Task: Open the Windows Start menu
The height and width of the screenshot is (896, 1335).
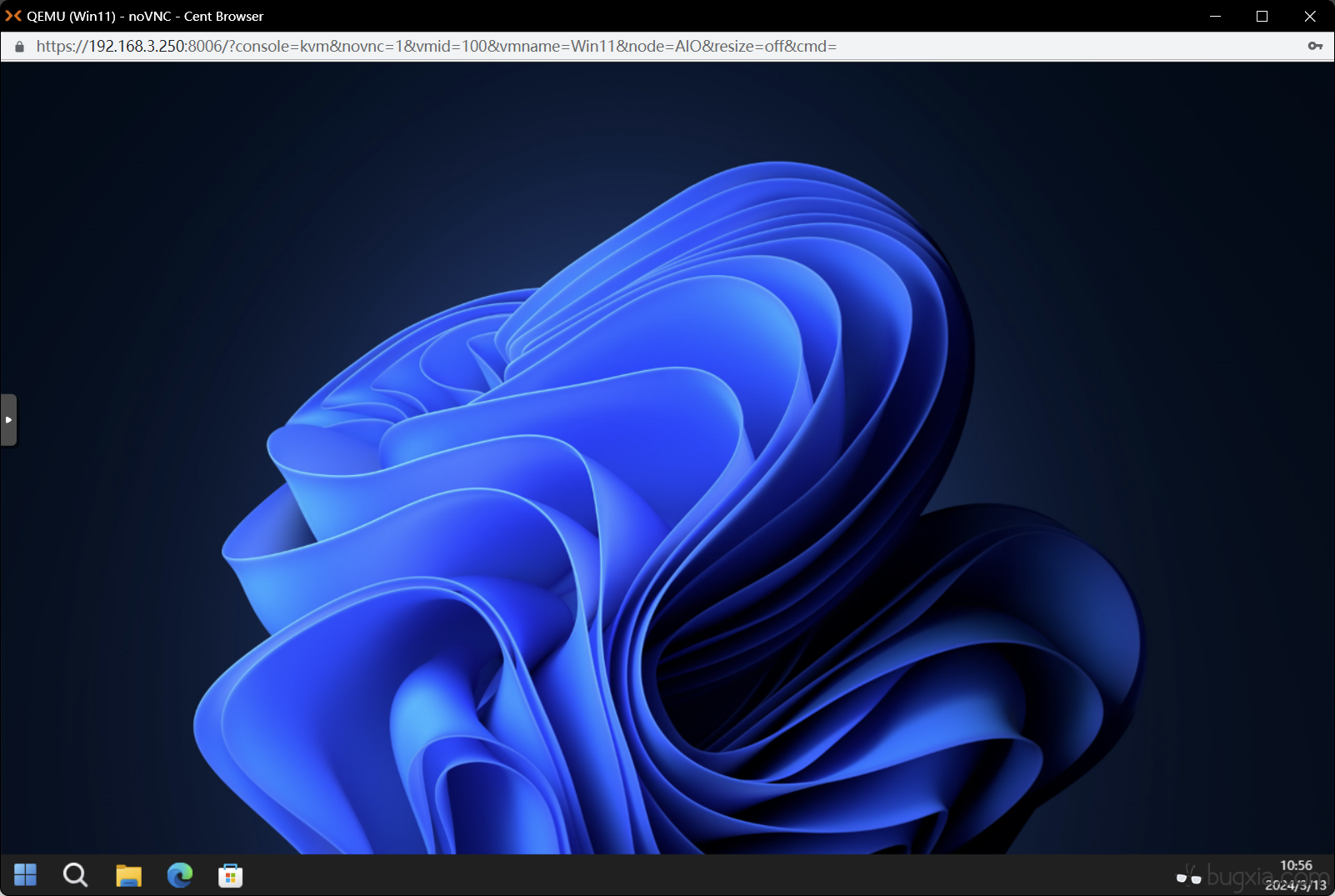Action: [x=26, y=875]
